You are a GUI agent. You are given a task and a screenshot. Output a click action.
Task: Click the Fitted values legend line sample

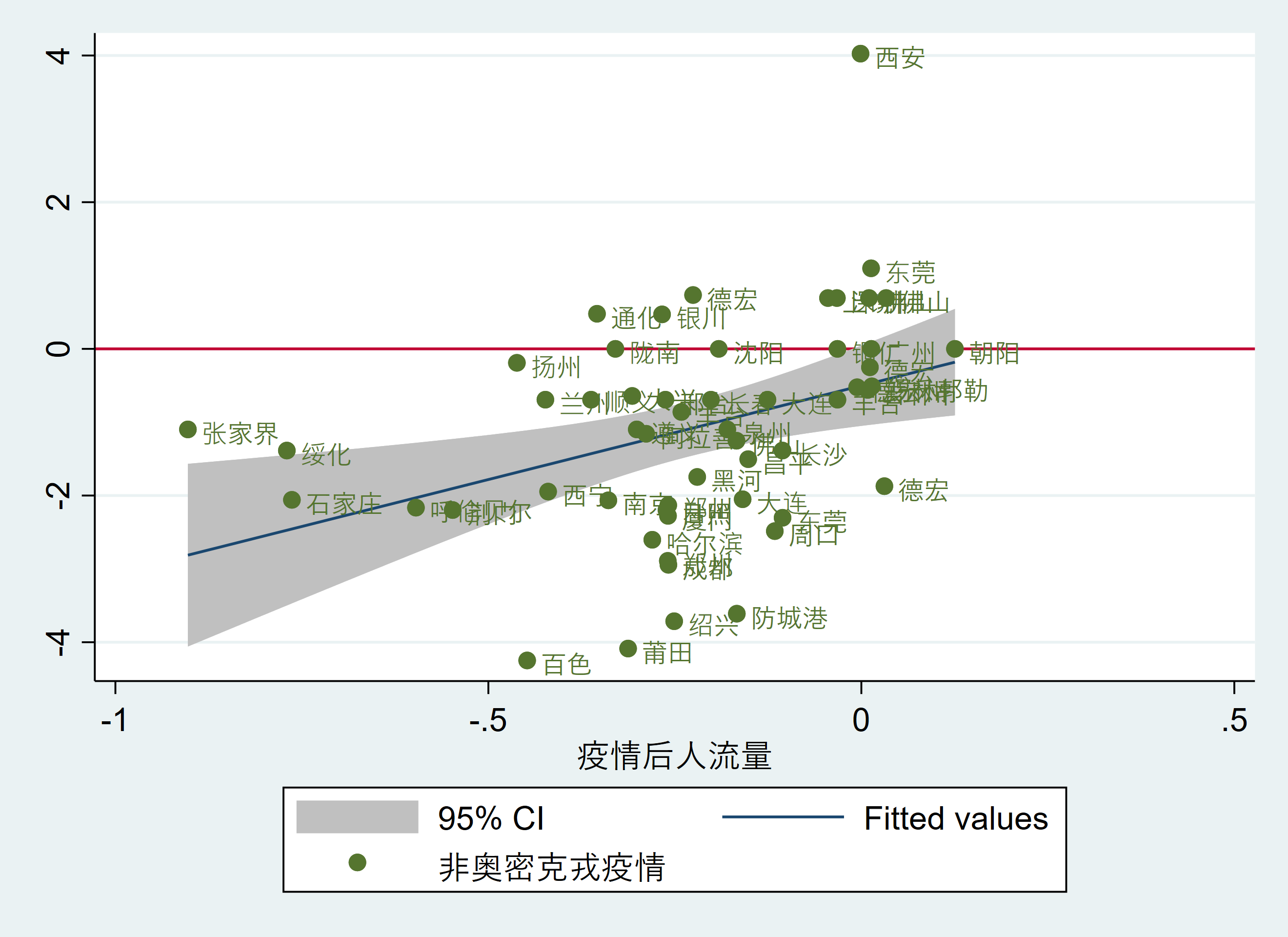click(783, 817)
